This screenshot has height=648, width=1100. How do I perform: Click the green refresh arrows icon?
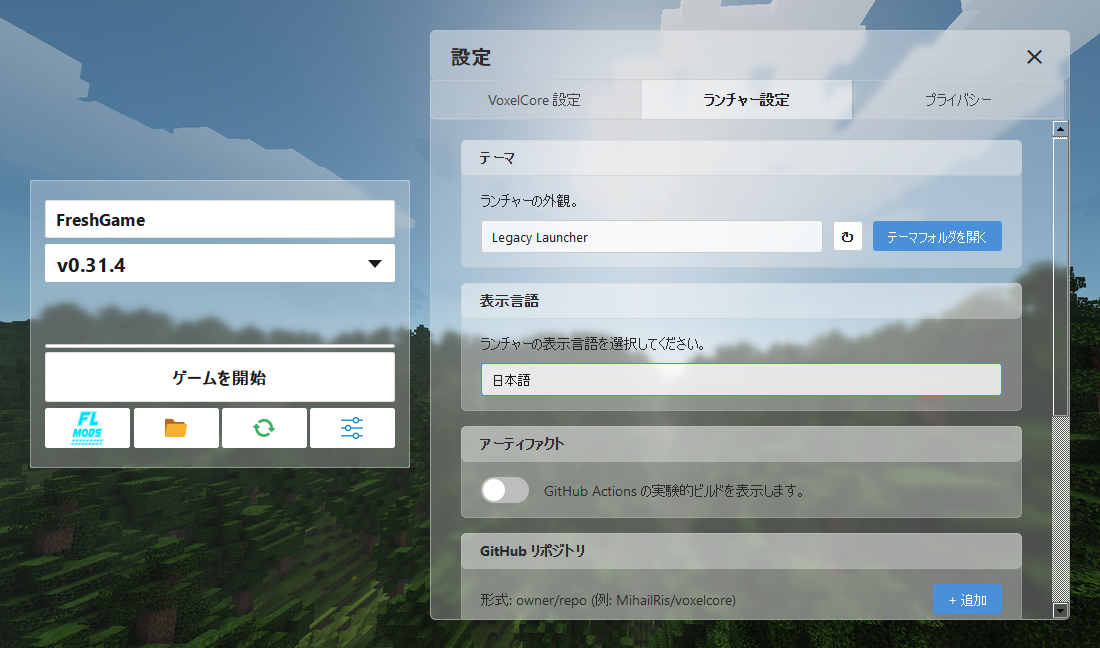point(264,428)
